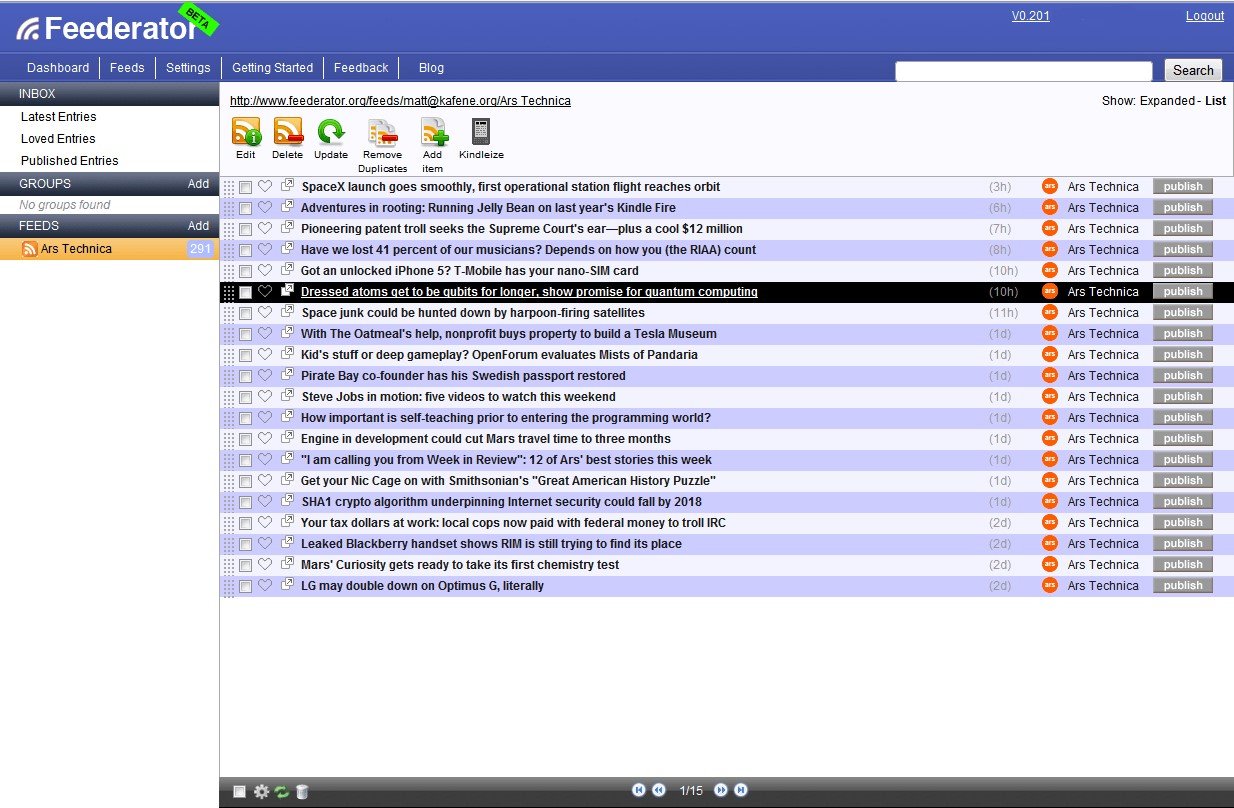Click the 291 unread count badge
Image resolution: width=1234 pixels, height=808 pixels.
click(200, 249)
